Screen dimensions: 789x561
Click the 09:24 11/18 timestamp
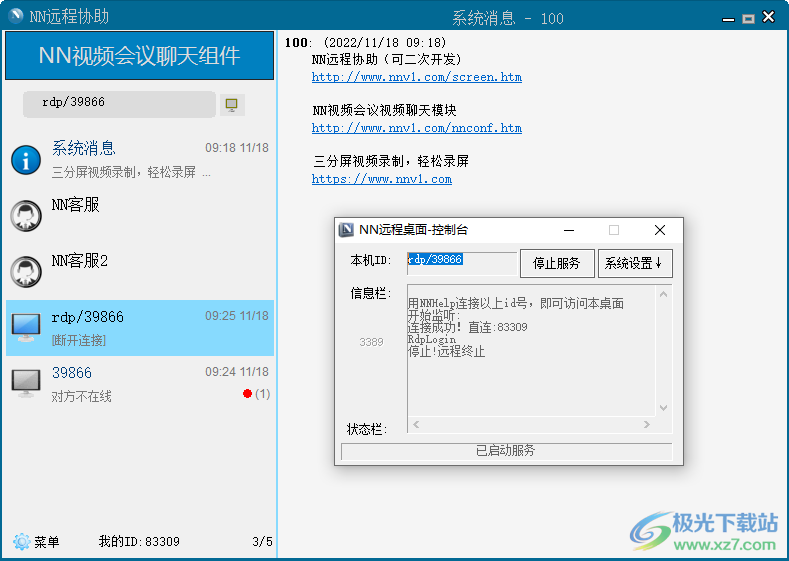pyautogui.click(x=236, y=372)
